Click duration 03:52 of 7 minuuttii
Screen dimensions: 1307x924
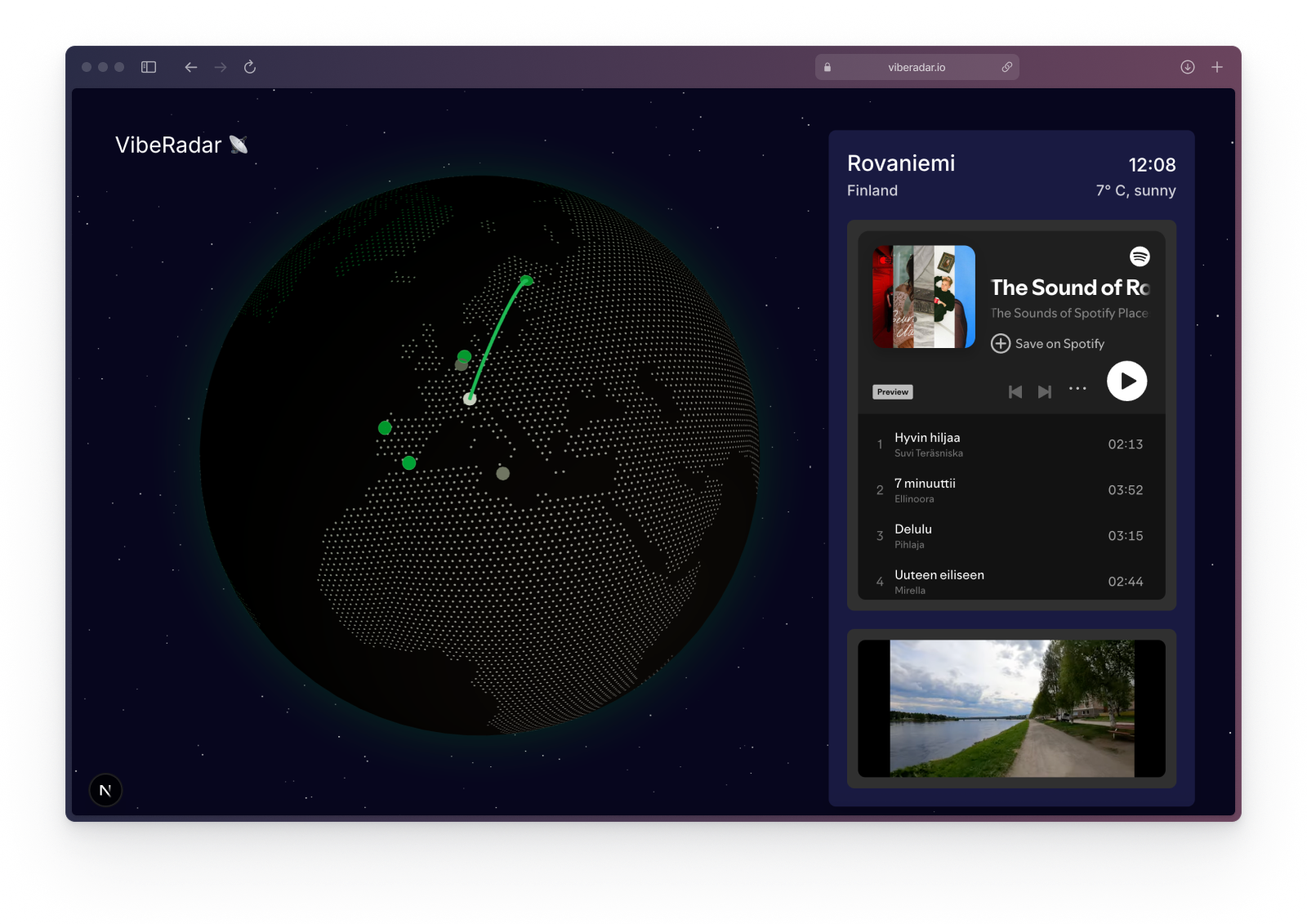(x=1126, y=490)
